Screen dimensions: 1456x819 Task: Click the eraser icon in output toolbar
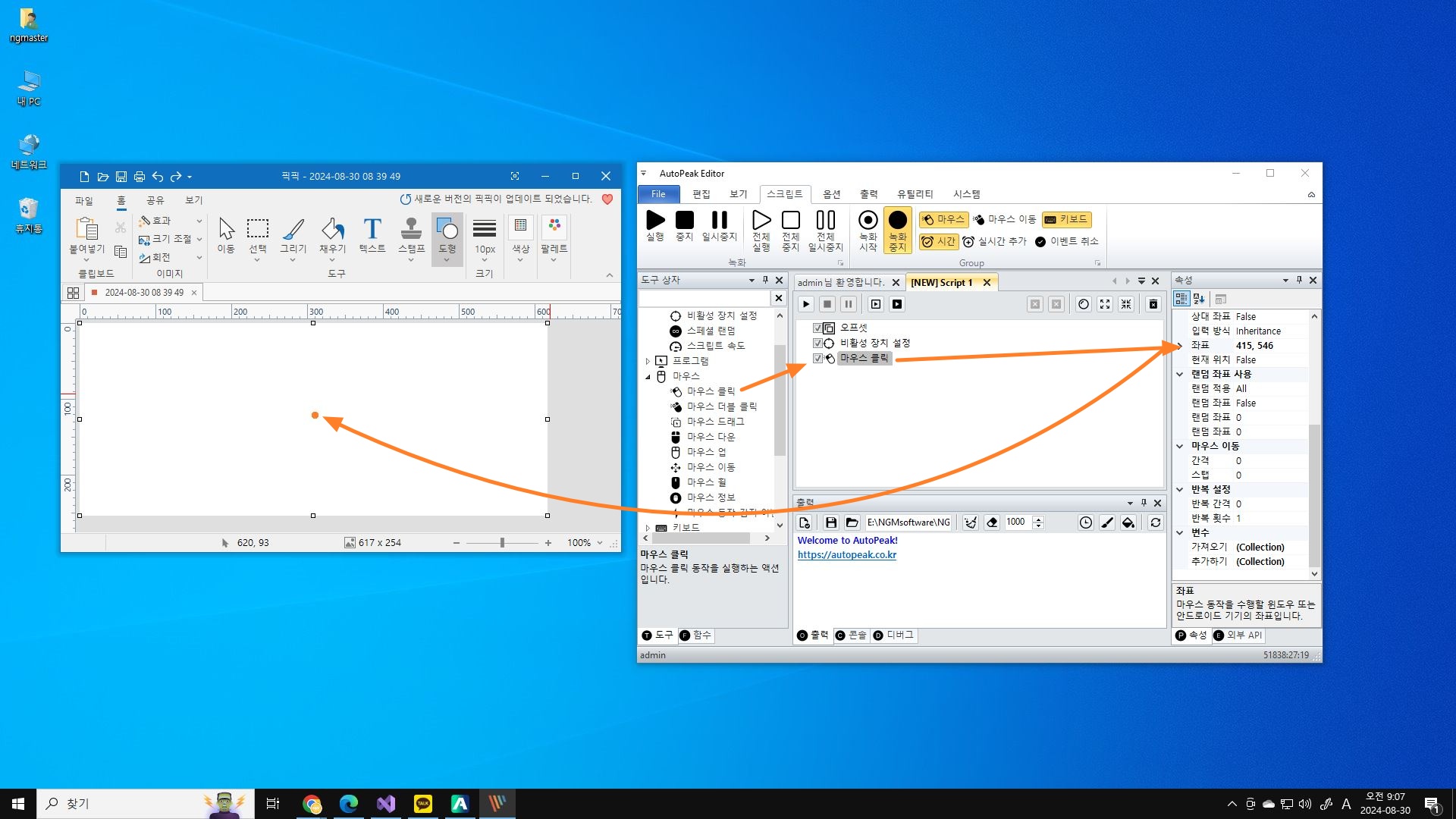point(992,522)
